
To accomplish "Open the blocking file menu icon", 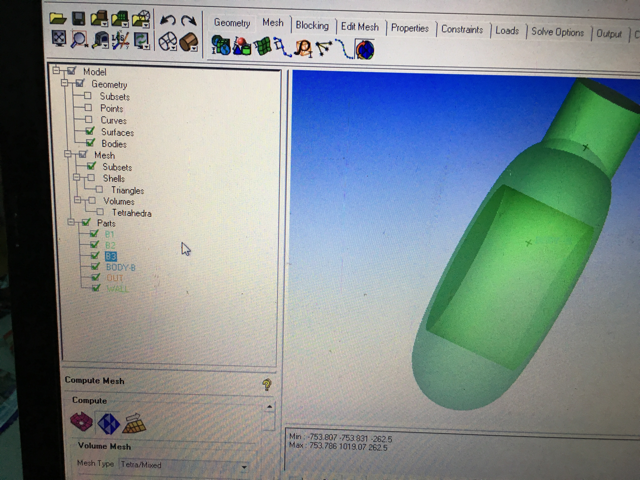I will pyautogui.click(x=141, y=19).
